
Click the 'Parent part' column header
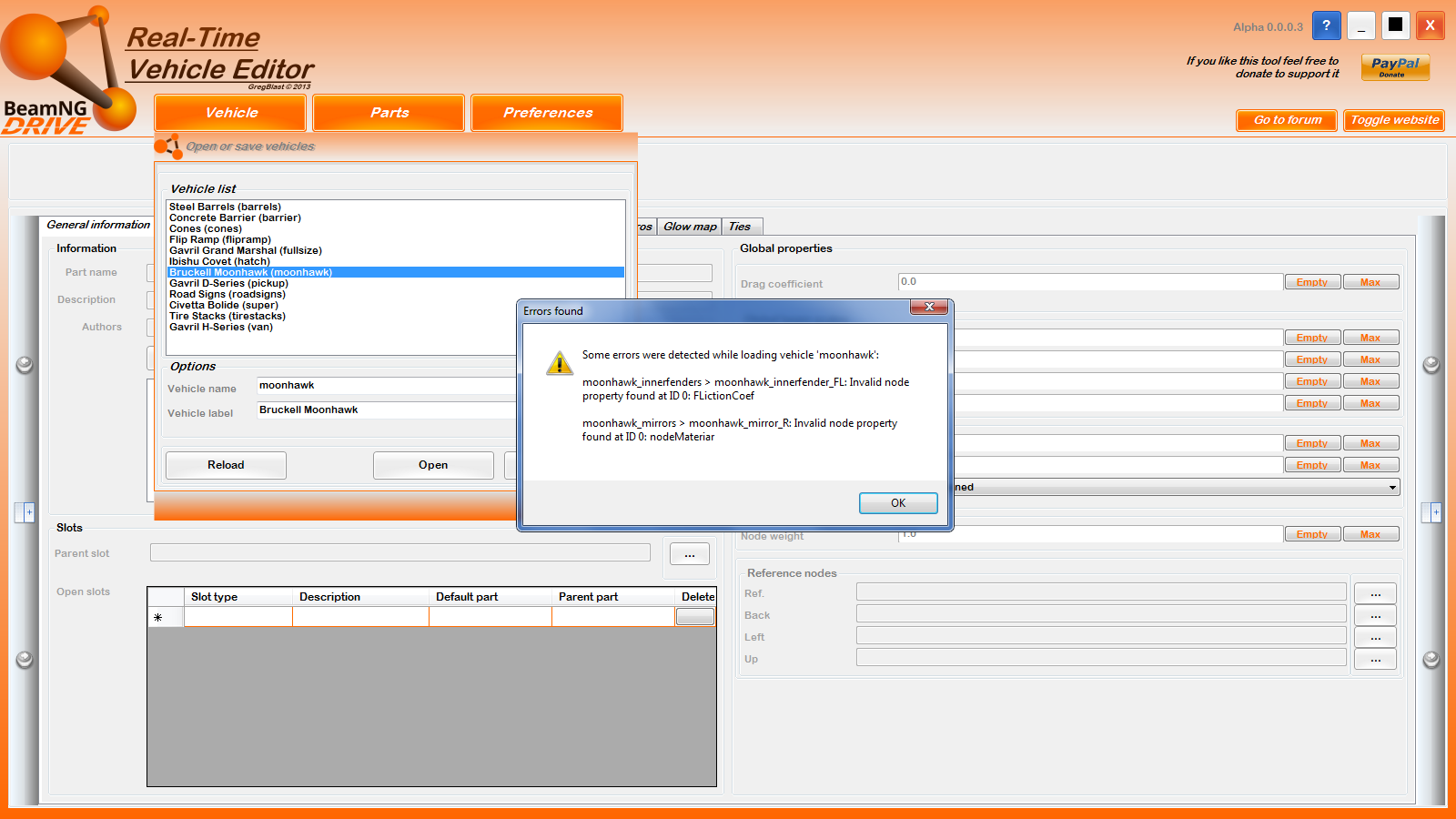613,597
